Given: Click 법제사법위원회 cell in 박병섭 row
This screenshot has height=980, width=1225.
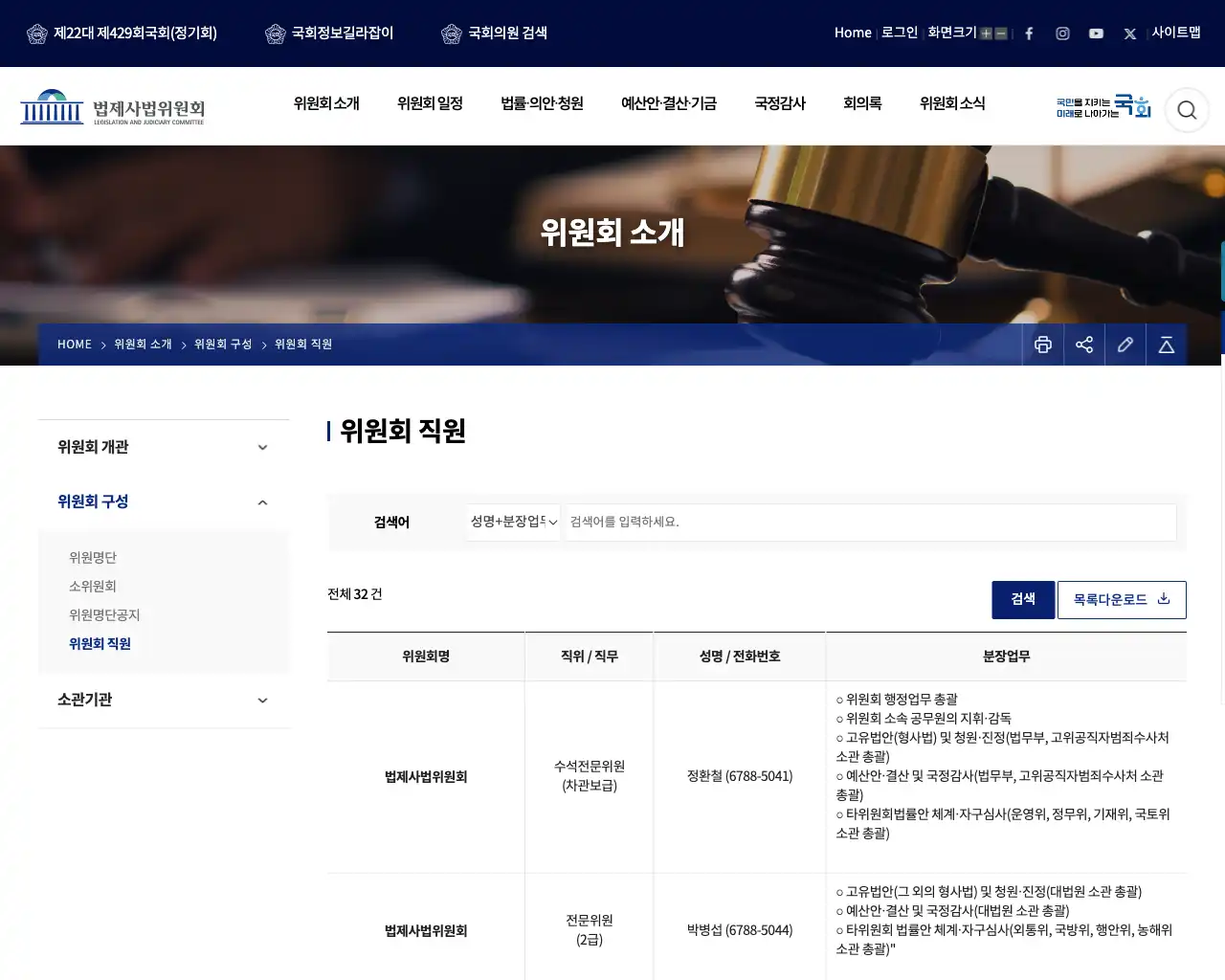Looking at the screenshot, I should tap(426, 930).
